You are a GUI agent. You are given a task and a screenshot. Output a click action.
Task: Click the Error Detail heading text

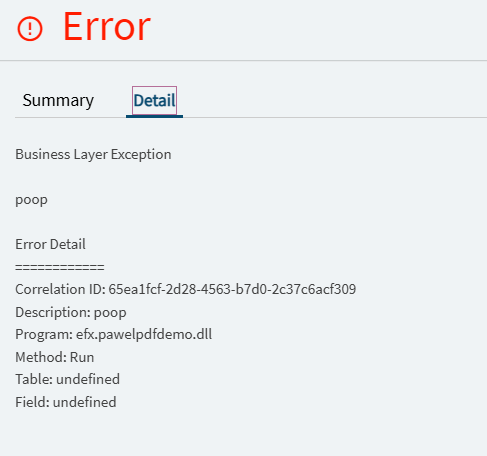pos(50,244)
